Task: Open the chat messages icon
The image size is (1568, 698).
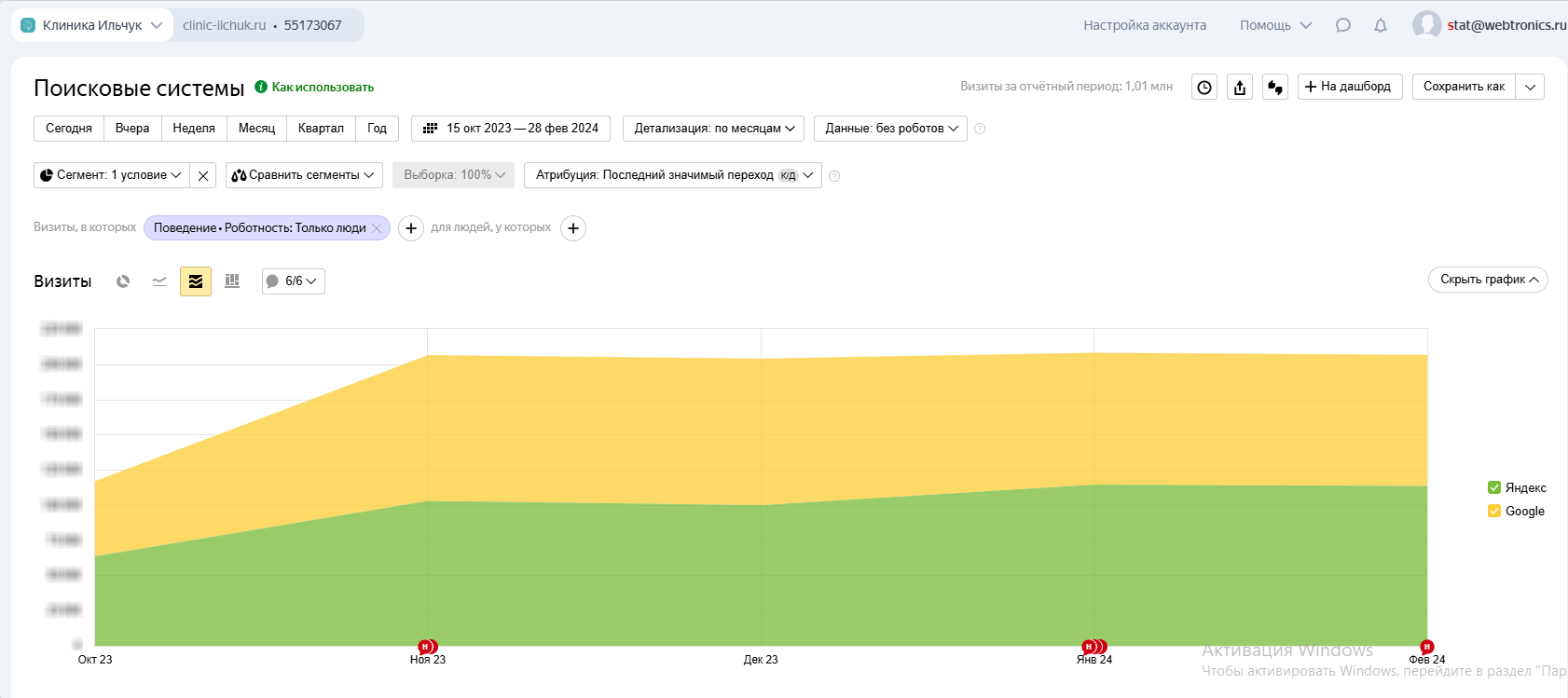Action: point(1343,25)
